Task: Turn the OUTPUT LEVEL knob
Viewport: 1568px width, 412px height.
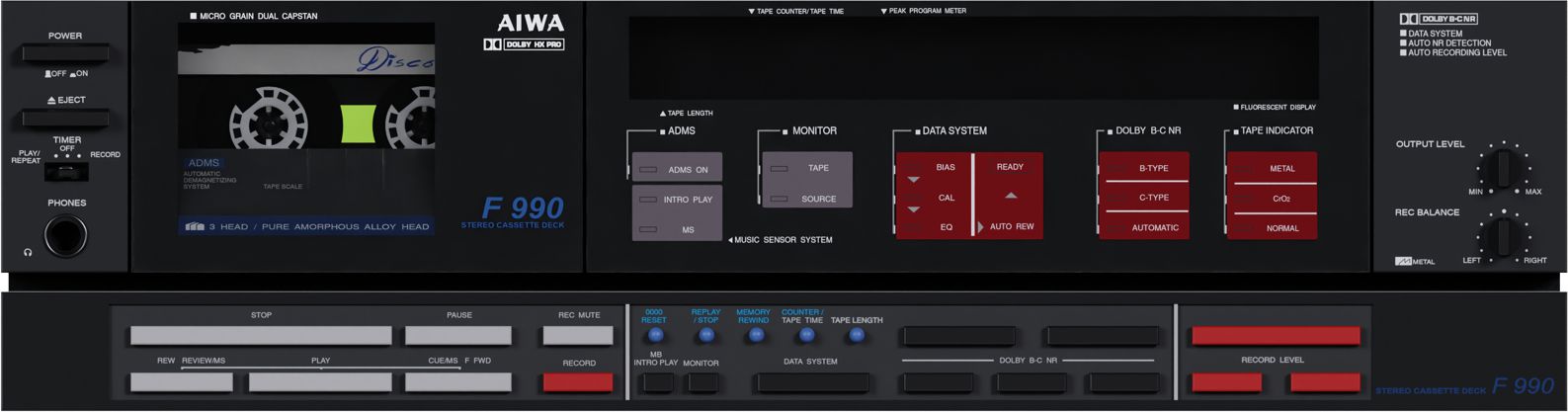Action: [1503, 167]
